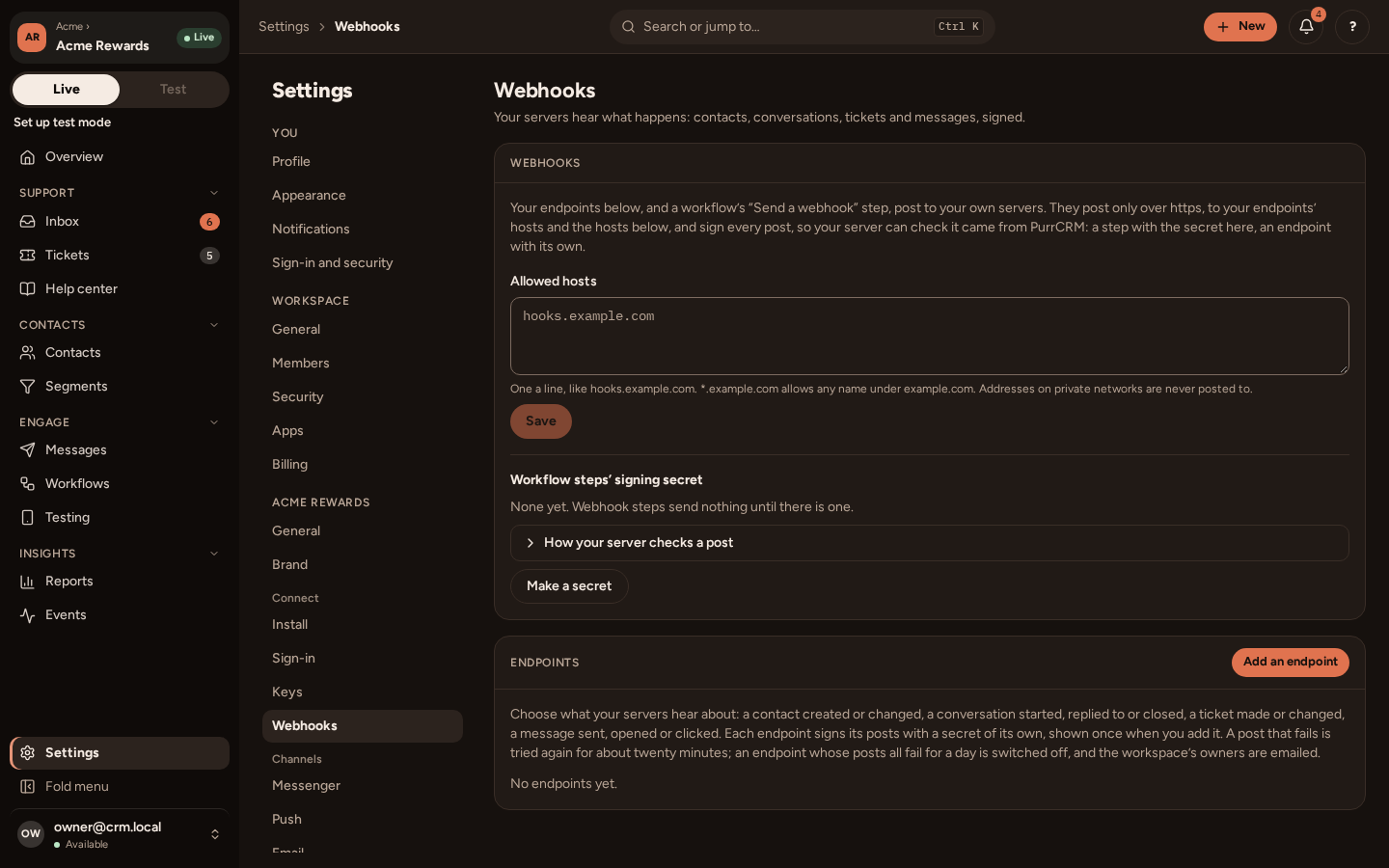
Task: Open the help question mark icon
Action: click(1352, 27)
